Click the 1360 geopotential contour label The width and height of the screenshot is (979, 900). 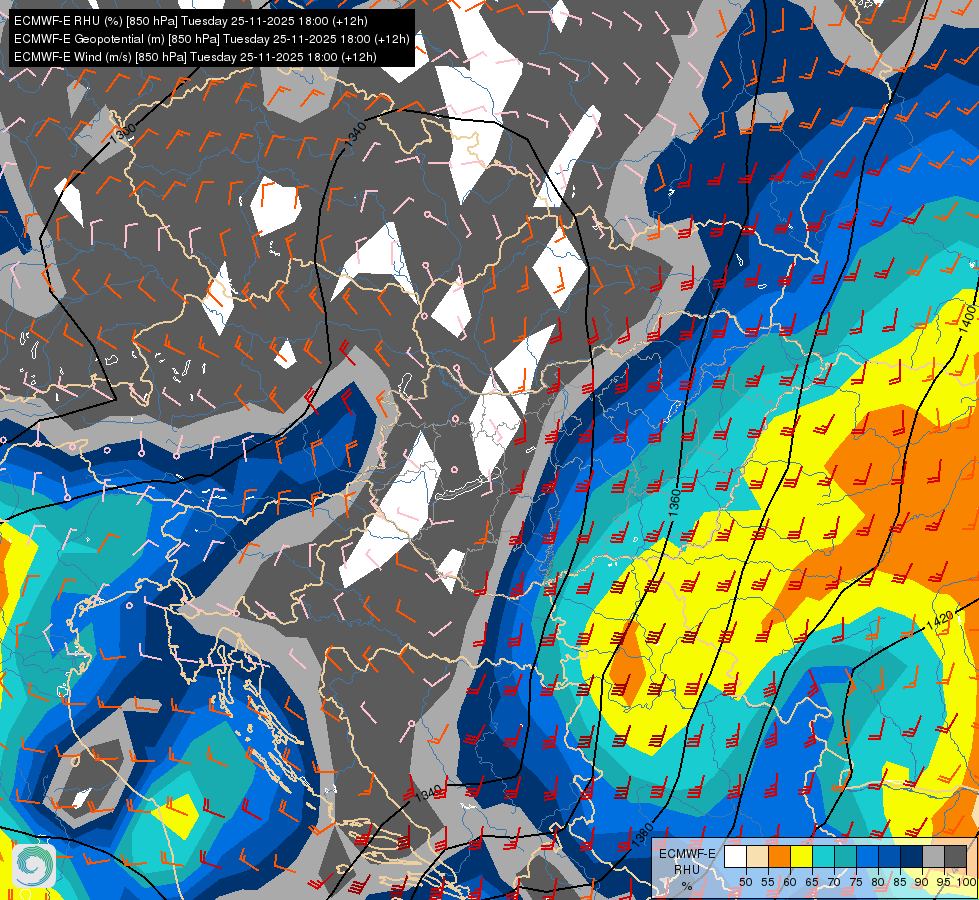pos(674,503)
